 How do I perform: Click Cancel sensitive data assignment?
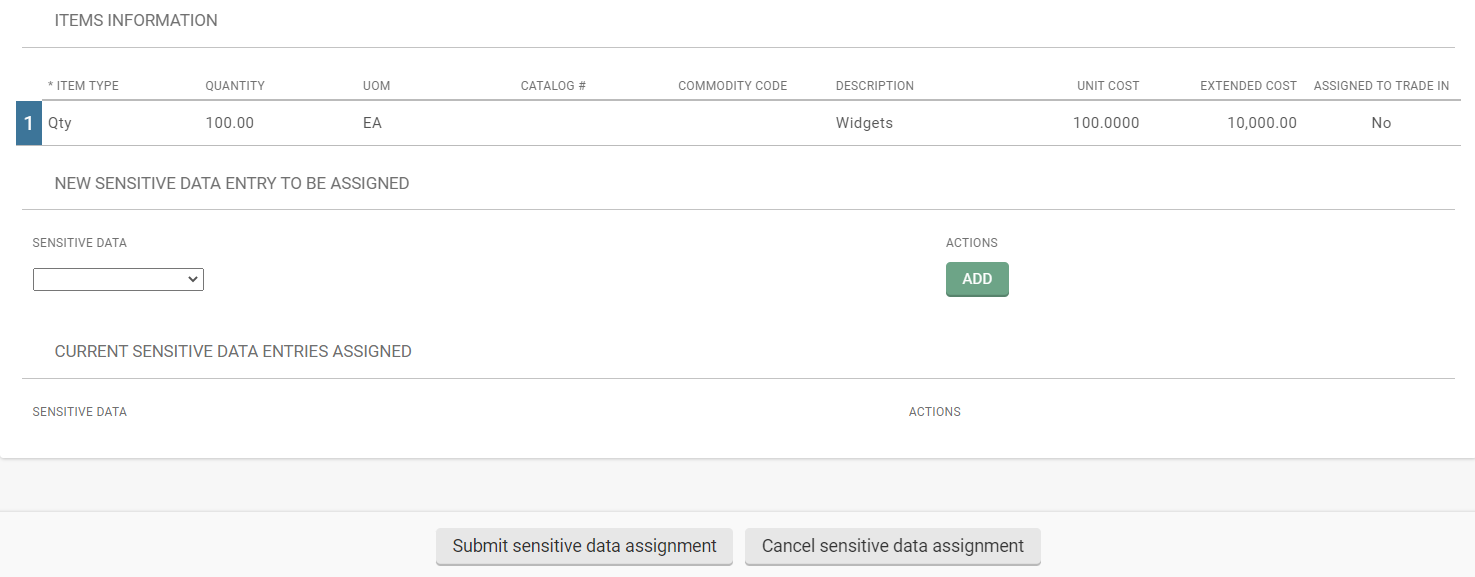click(892, 546)
